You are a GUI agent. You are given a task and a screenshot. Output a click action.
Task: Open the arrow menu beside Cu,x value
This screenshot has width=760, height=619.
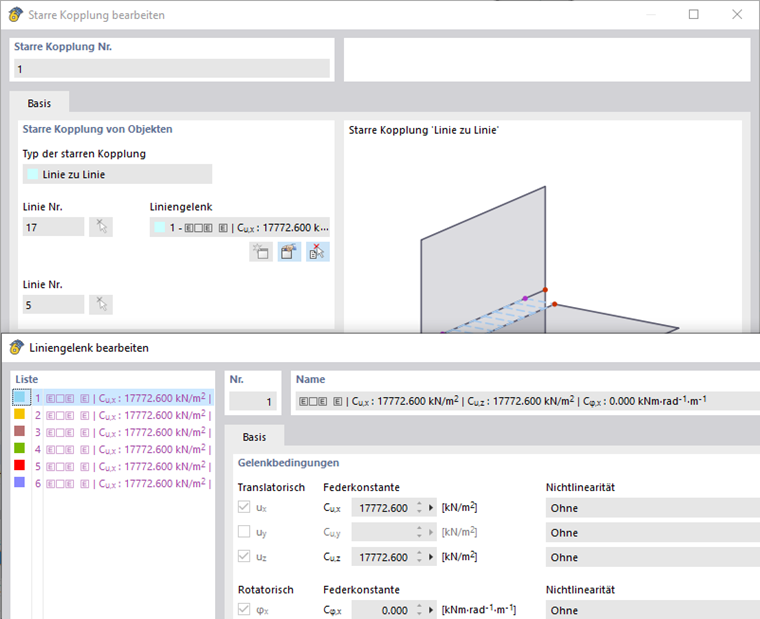(431, 508)
